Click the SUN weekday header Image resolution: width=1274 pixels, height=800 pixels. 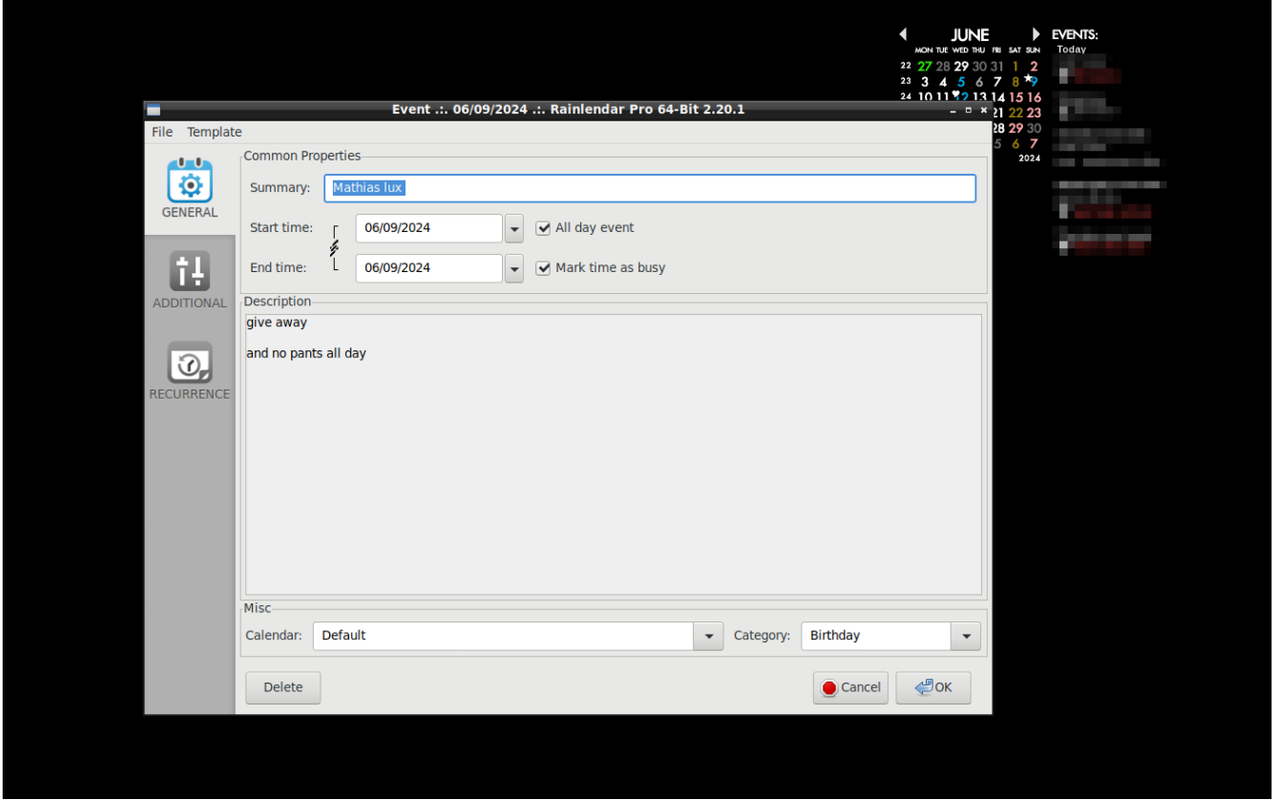[1033, 50]
